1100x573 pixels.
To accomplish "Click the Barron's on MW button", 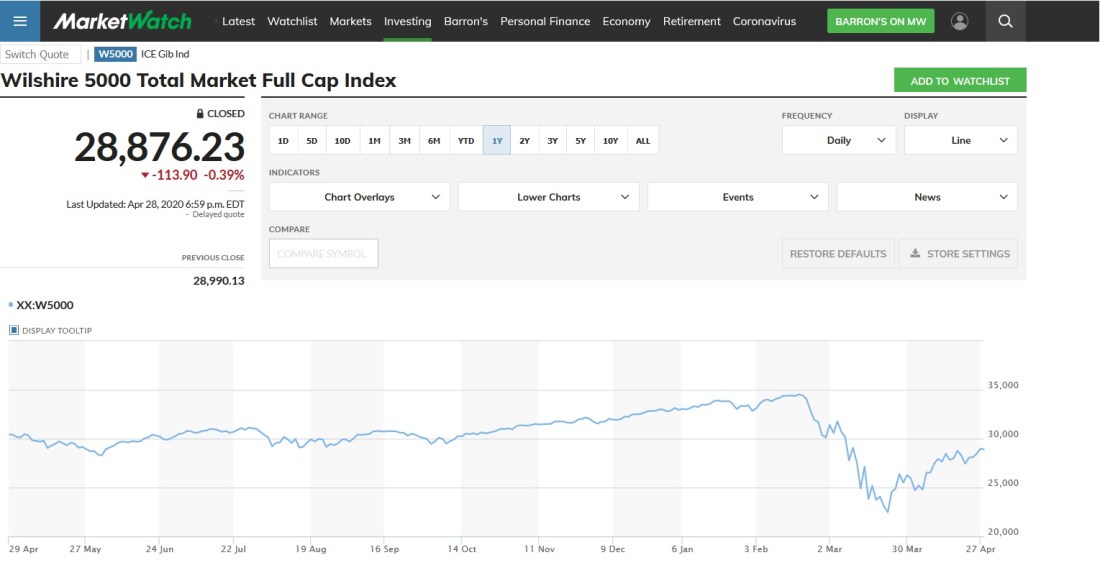I will click(880, 21).
